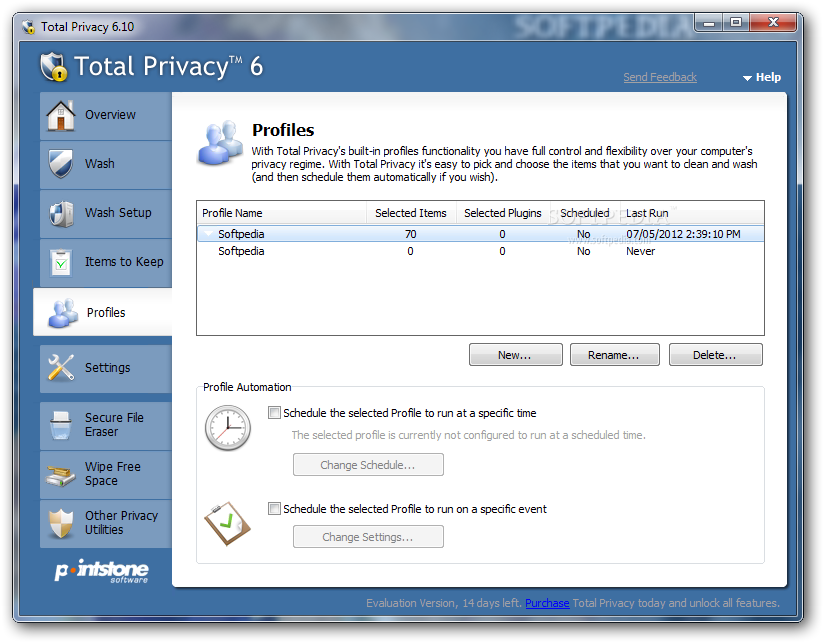Open Secure File Eraser label
The width and height of the screenshot is (824, 643).
pos(114,424)
